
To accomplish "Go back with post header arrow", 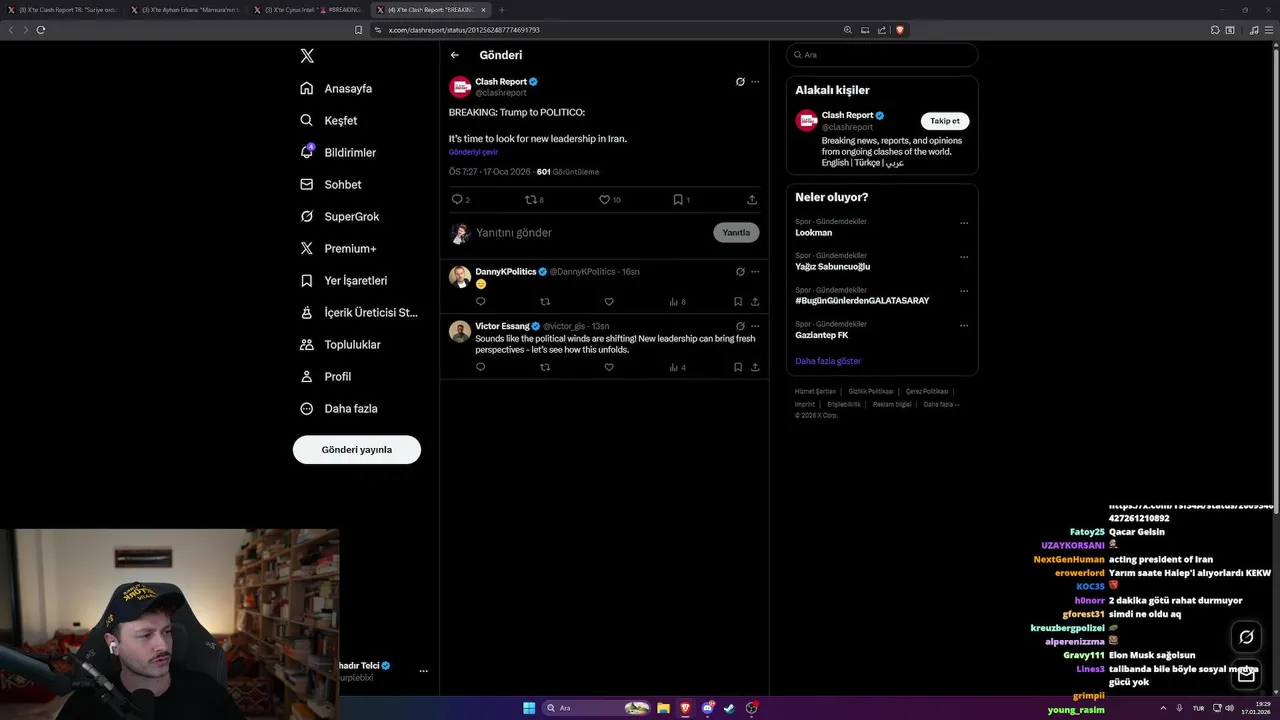I will coord(454,55).
